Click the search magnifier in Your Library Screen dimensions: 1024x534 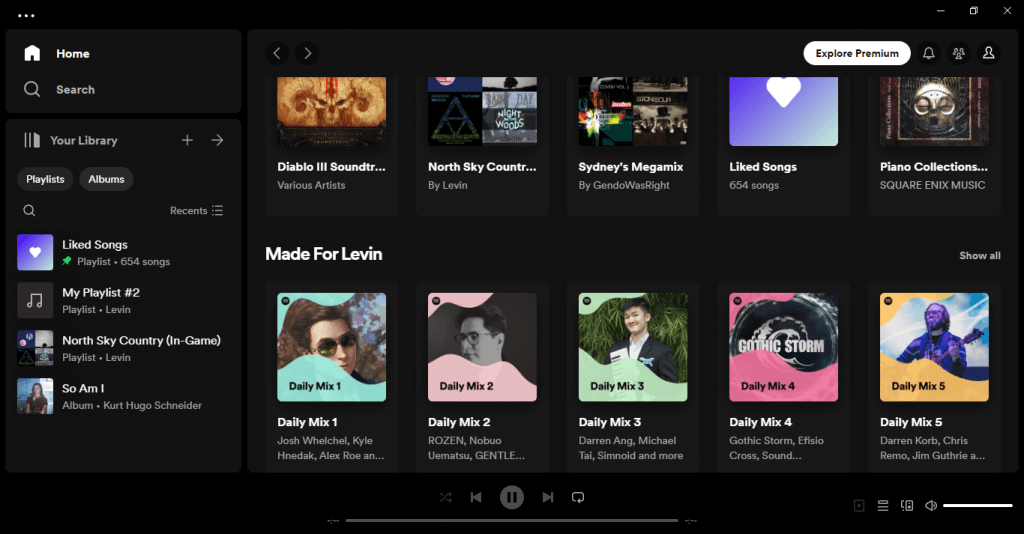click(x=30, y=211)
